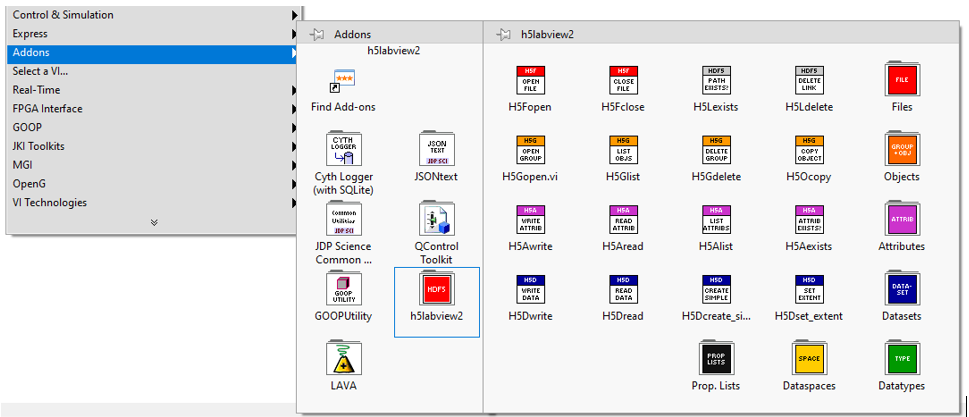
Task: Open the Datasets subpalette
Action: [902, 291]
